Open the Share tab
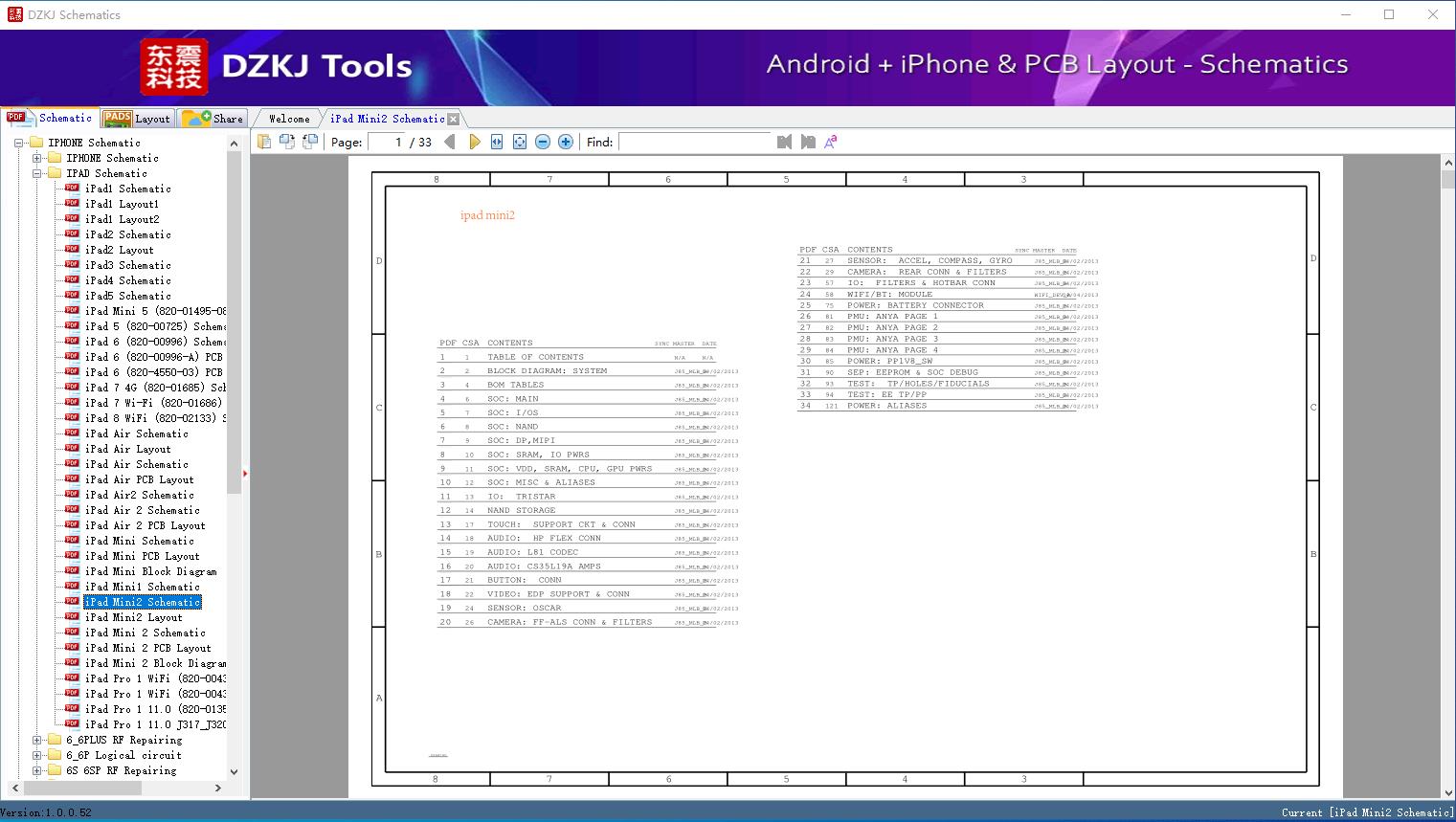This screenshot has width=1456, height=822. tap(213, 119)
